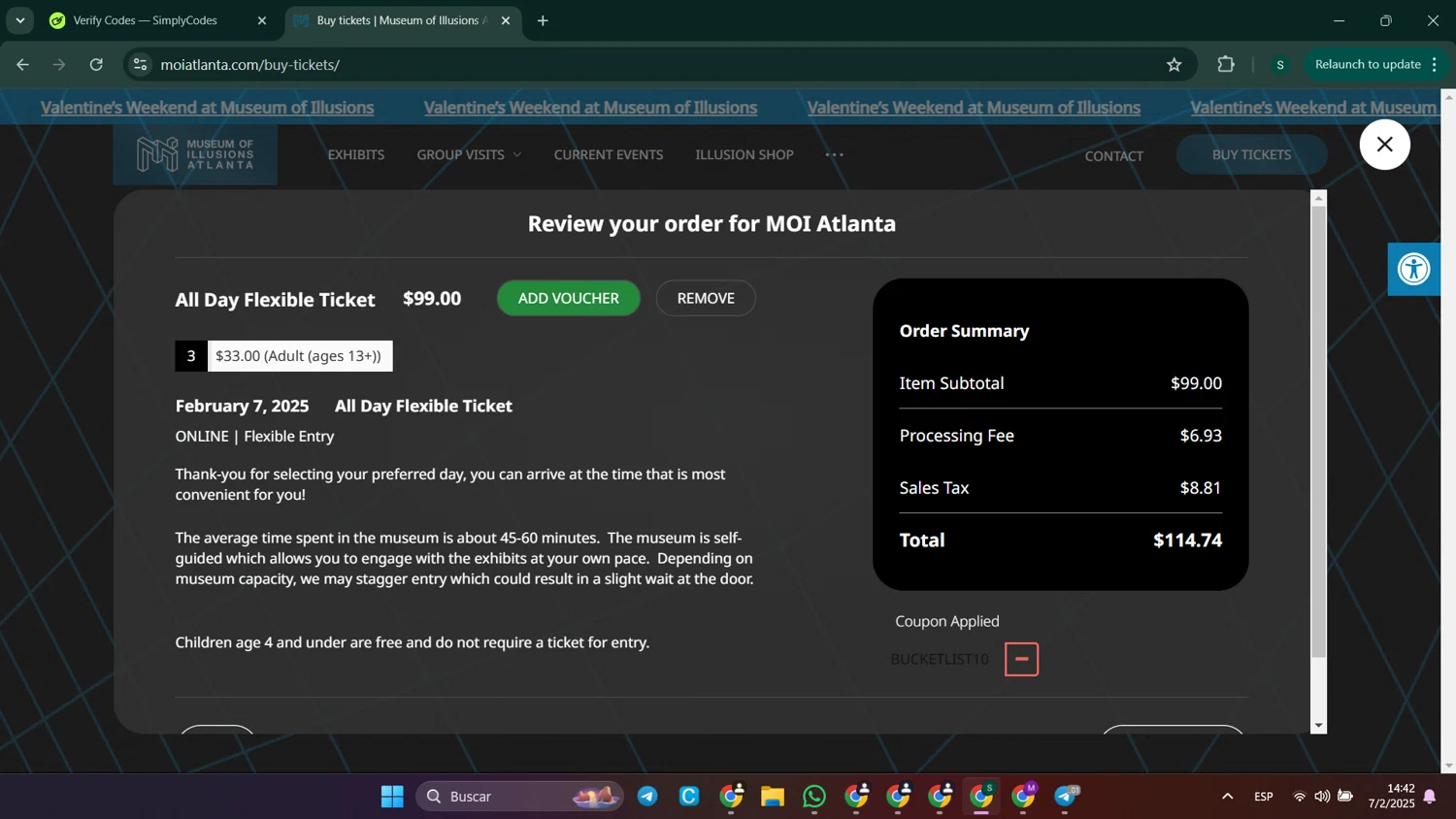This screenshot has height=819, width=1456.
Task: Click the Museum of Illusions Atlanta logo
Action: click(x=195, y=154)
